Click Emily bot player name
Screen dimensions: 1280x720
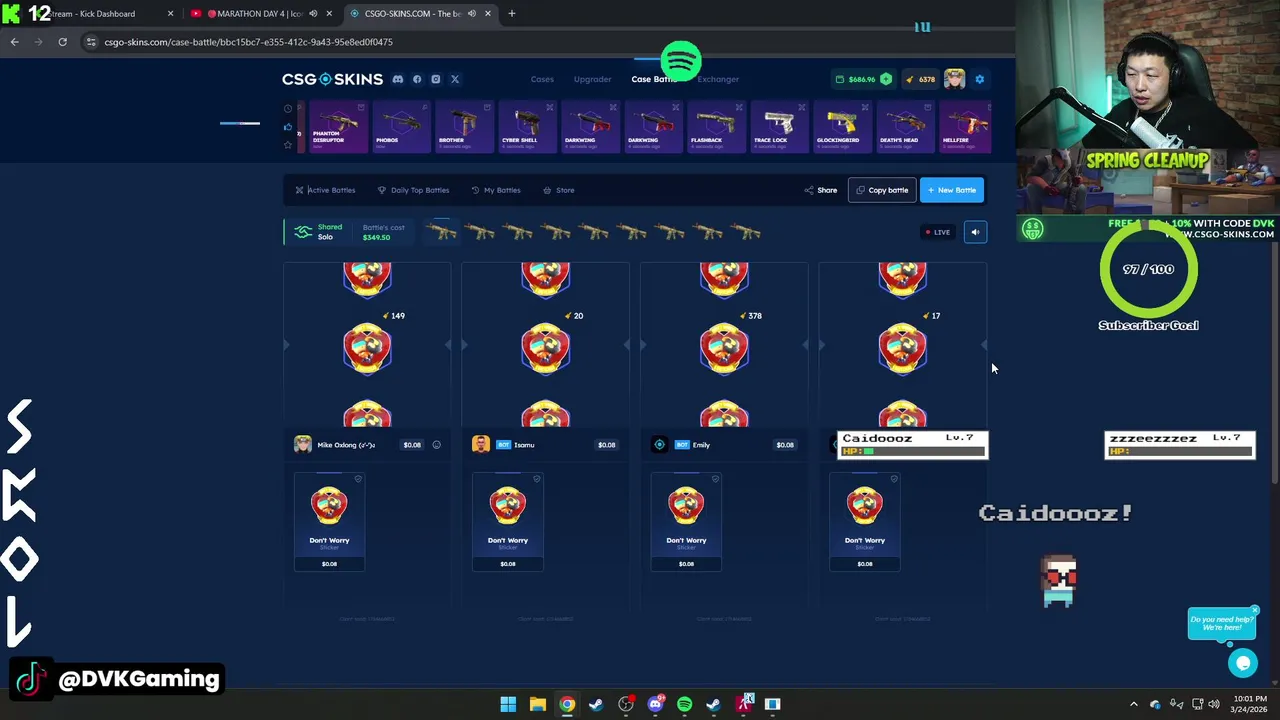[x=701, y=445]
